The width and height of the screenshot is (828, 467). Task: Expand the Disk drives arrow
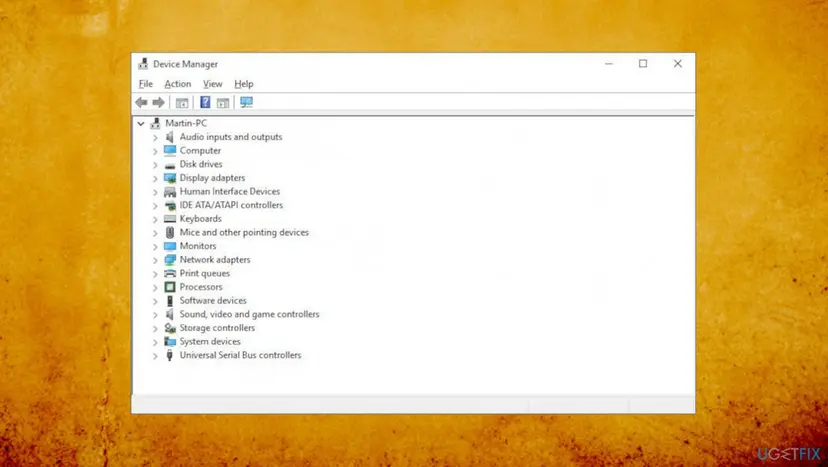tap(155, 165)
